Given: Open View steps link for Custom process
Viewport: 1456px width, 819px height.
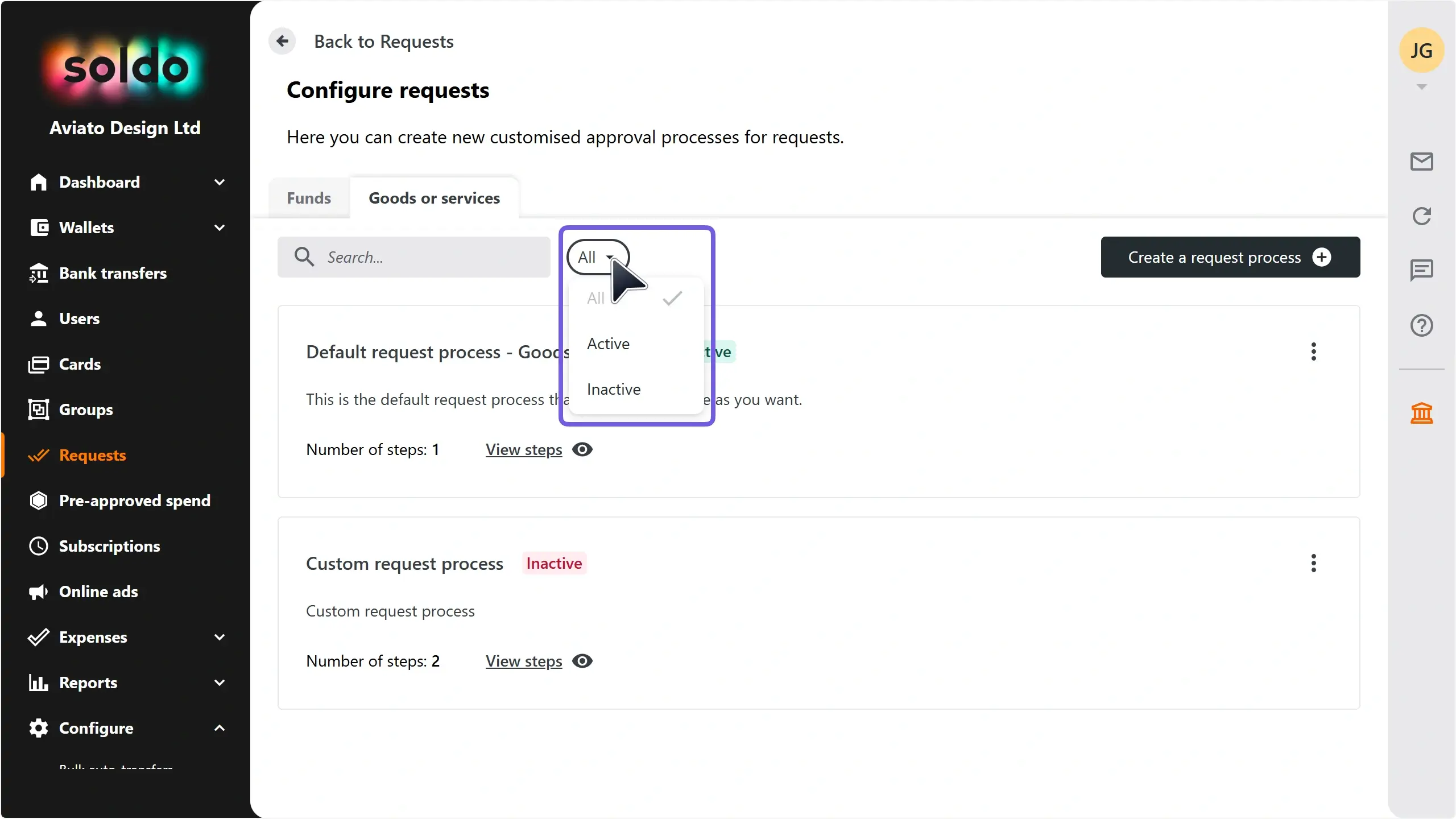Looking at the screenshot, I should pos(524,661).
